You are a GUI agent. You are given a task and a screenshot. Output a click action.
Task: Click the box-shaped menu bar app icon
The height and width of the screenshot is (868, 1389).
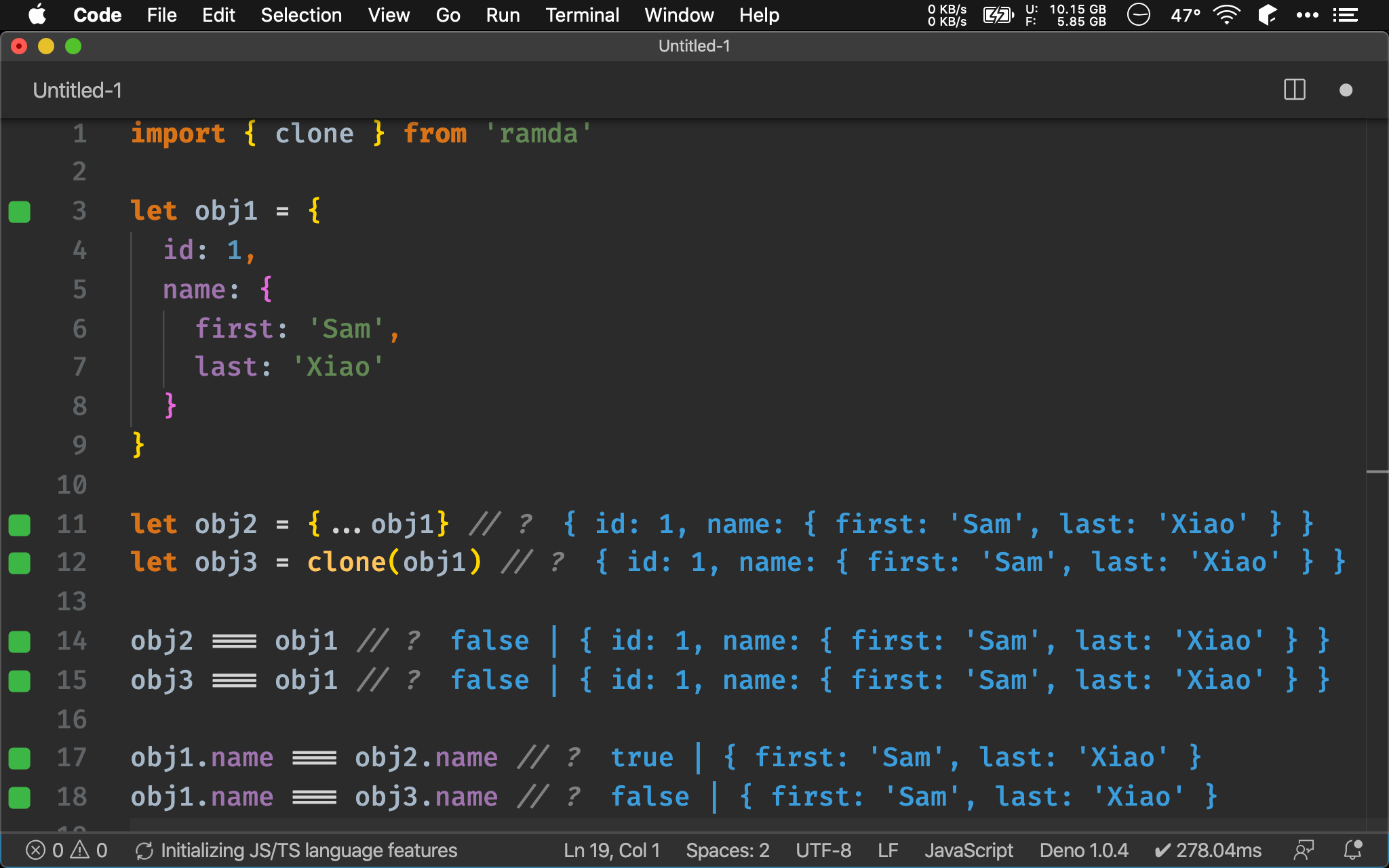coord(1267,15)
